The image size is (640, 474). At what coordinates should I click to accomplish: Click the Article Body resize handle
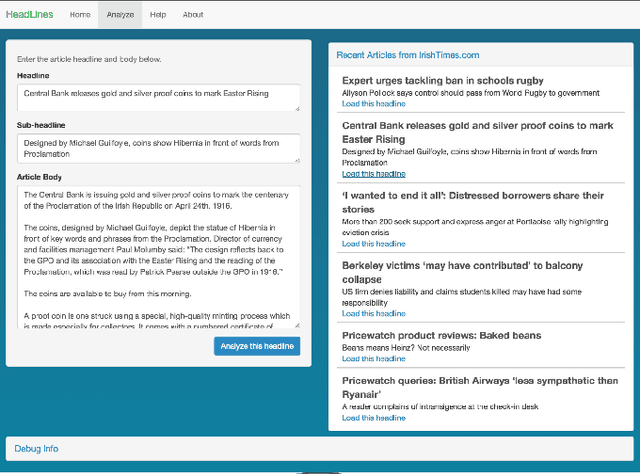[x=298, y=326]
